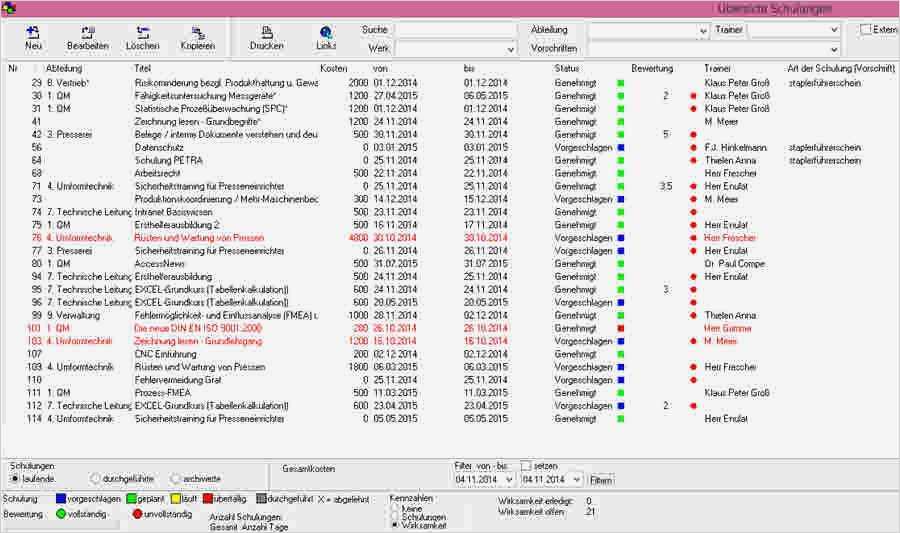Screen dimensions: 900x533
Task: Click green status square of row 29
Action: point(620,83)
